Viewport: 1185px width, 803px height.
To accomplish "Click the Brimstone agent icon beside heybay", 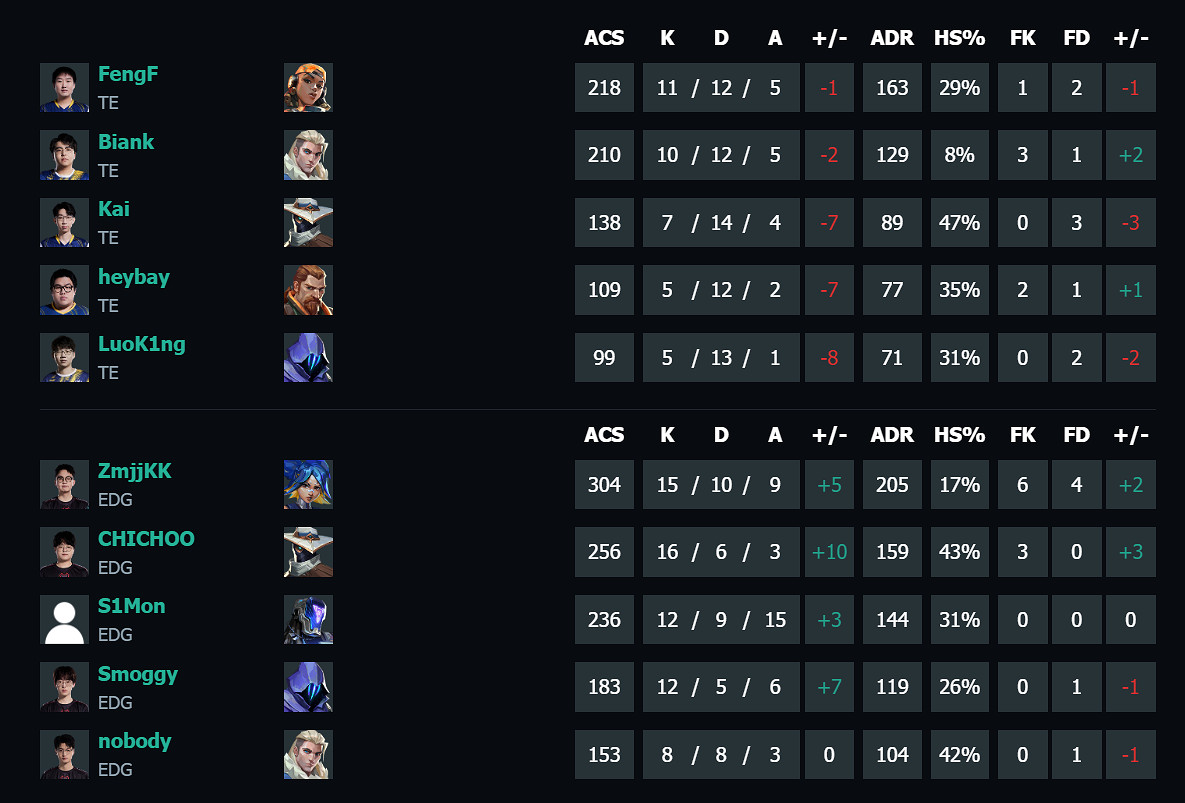I will pyautogui.click(x=308, y=290).
